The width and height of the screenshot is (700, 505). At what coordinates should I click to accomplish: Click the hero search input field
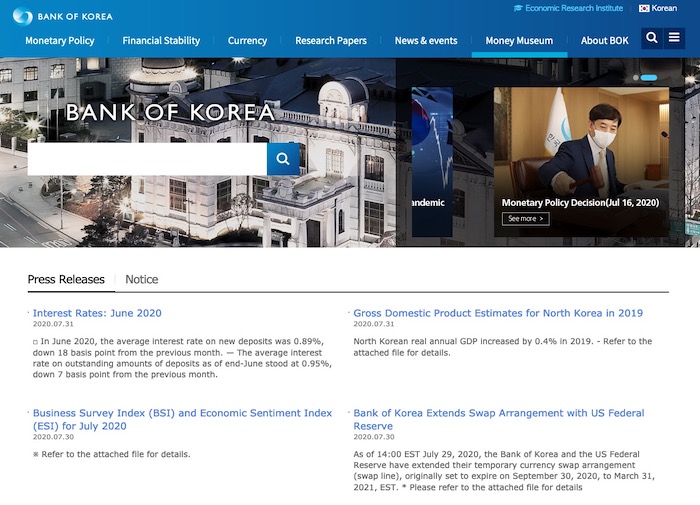(x=147, y=159)
